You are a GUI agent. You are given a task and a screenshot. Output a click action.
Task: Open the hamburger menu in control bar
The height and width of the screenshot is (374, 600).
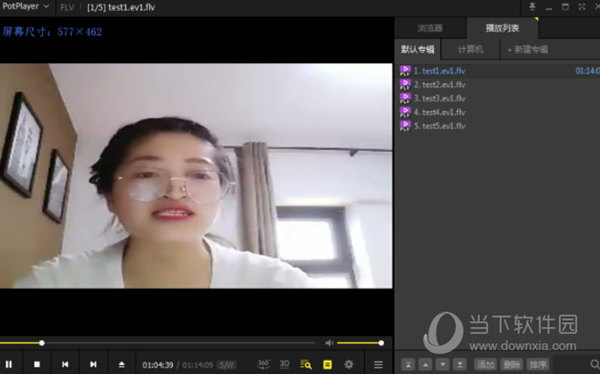[x=378, y=364]
